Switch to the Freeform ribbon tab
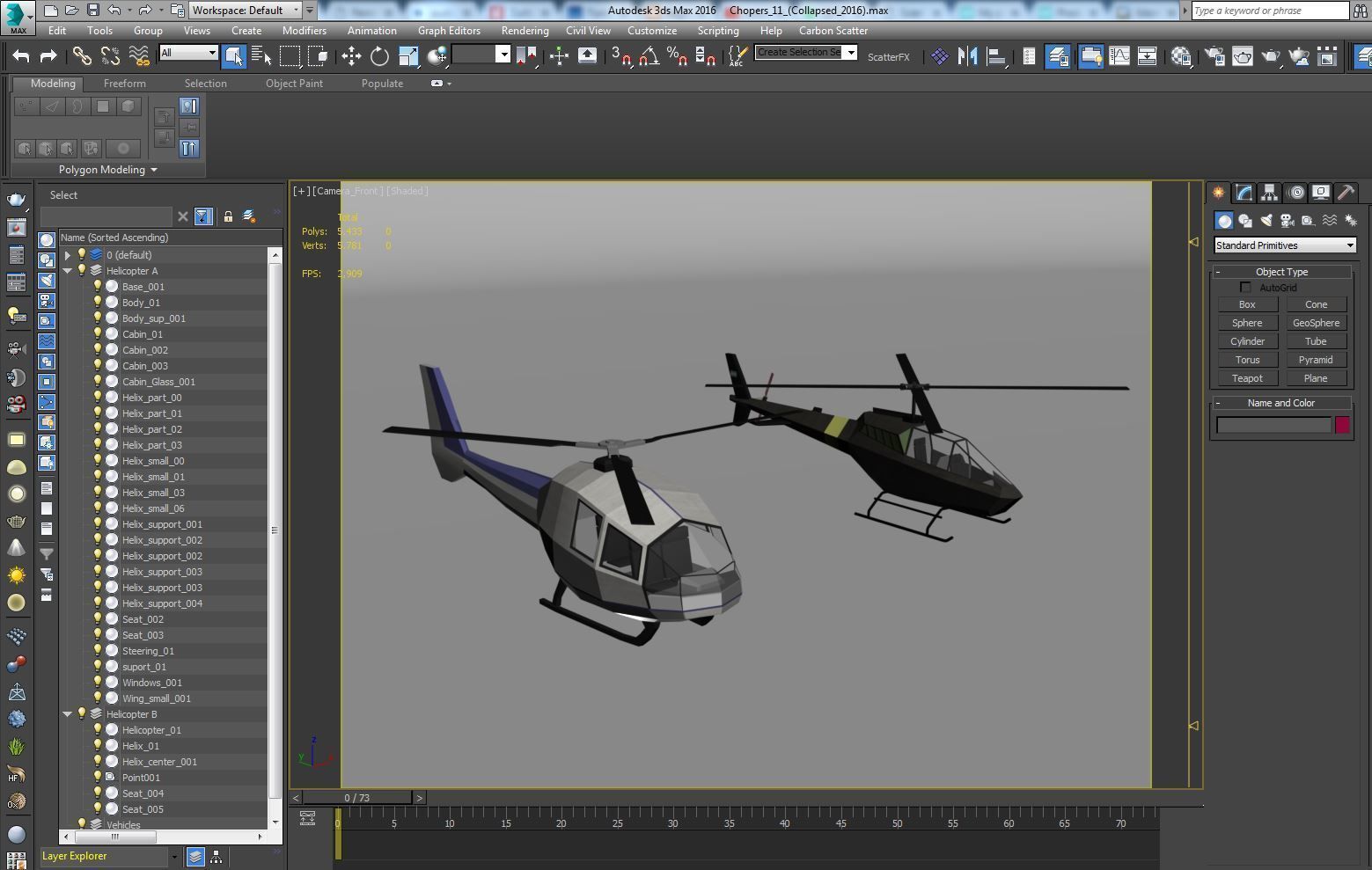Screen dimensions: 1372x870 click(125, 84)
